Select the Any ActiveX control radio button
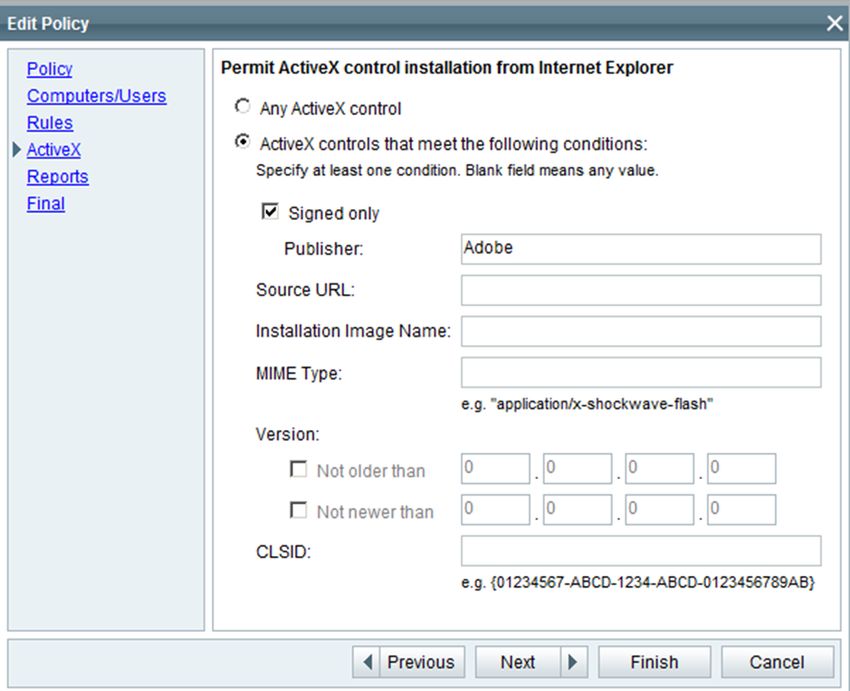 coord(242,106)
